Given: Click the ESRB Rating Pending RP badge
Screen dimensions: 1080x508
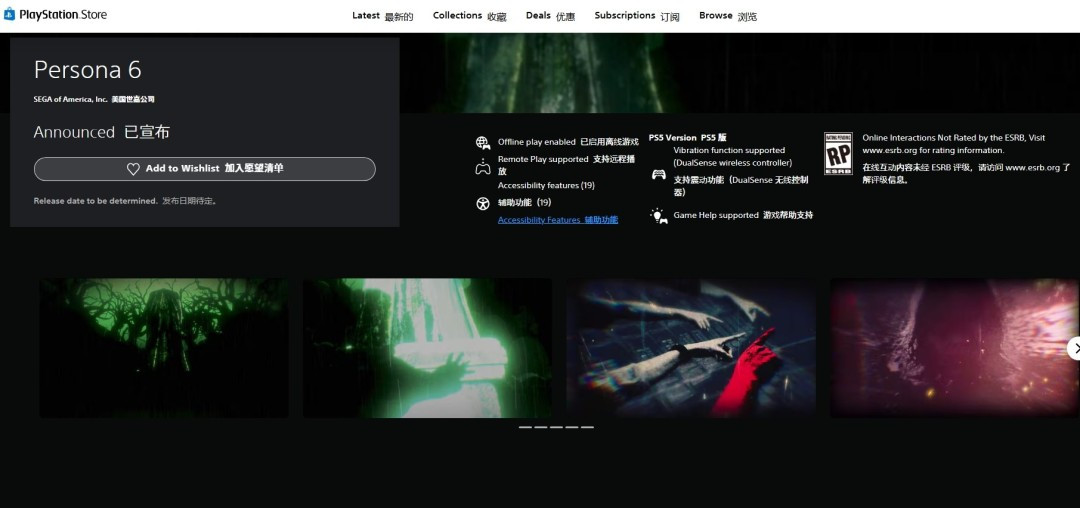Looking at the screenshot, I should pyautogui.click(x=838, y=153).
